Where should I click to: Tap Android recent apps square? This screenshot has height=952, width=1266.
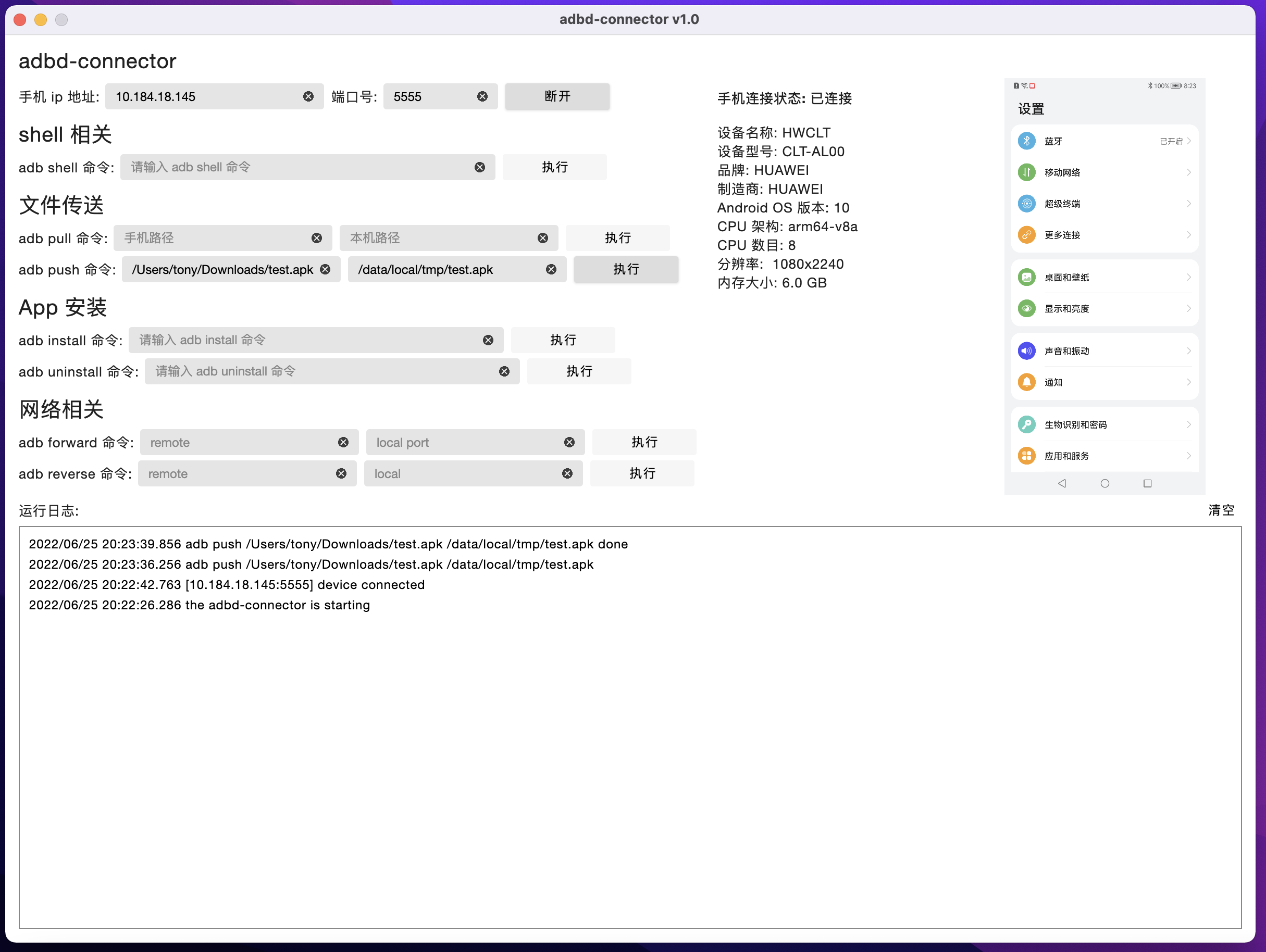(1147, 483)
